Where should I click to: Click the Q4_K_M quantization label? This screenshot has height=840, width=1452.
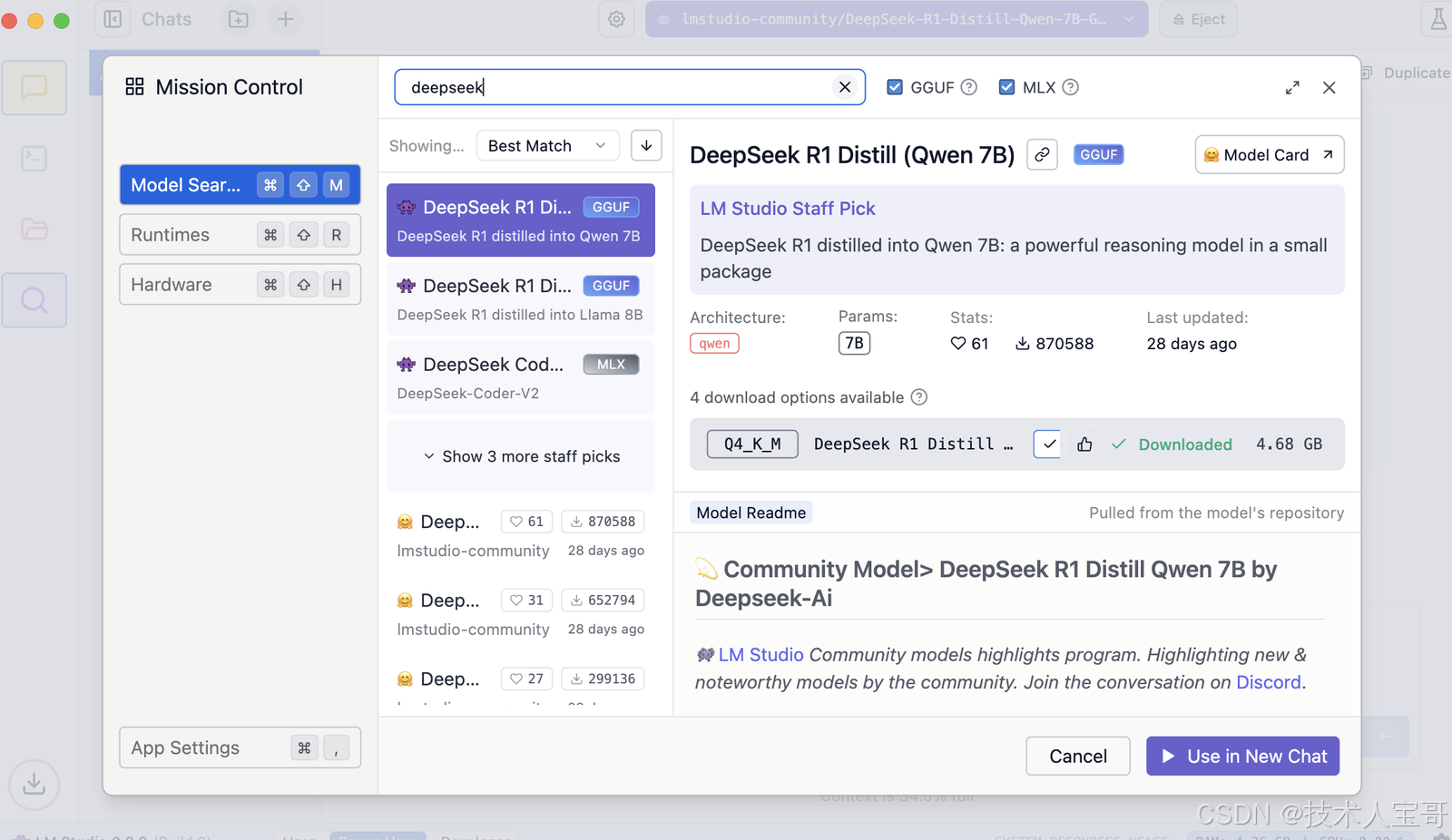(x=752, y=444)
